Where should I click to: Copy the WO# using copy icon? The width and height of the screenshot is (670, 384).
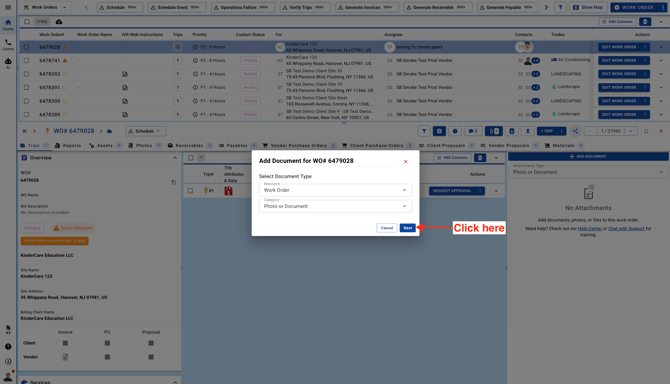pyautogui.click(x=173, y=182)
